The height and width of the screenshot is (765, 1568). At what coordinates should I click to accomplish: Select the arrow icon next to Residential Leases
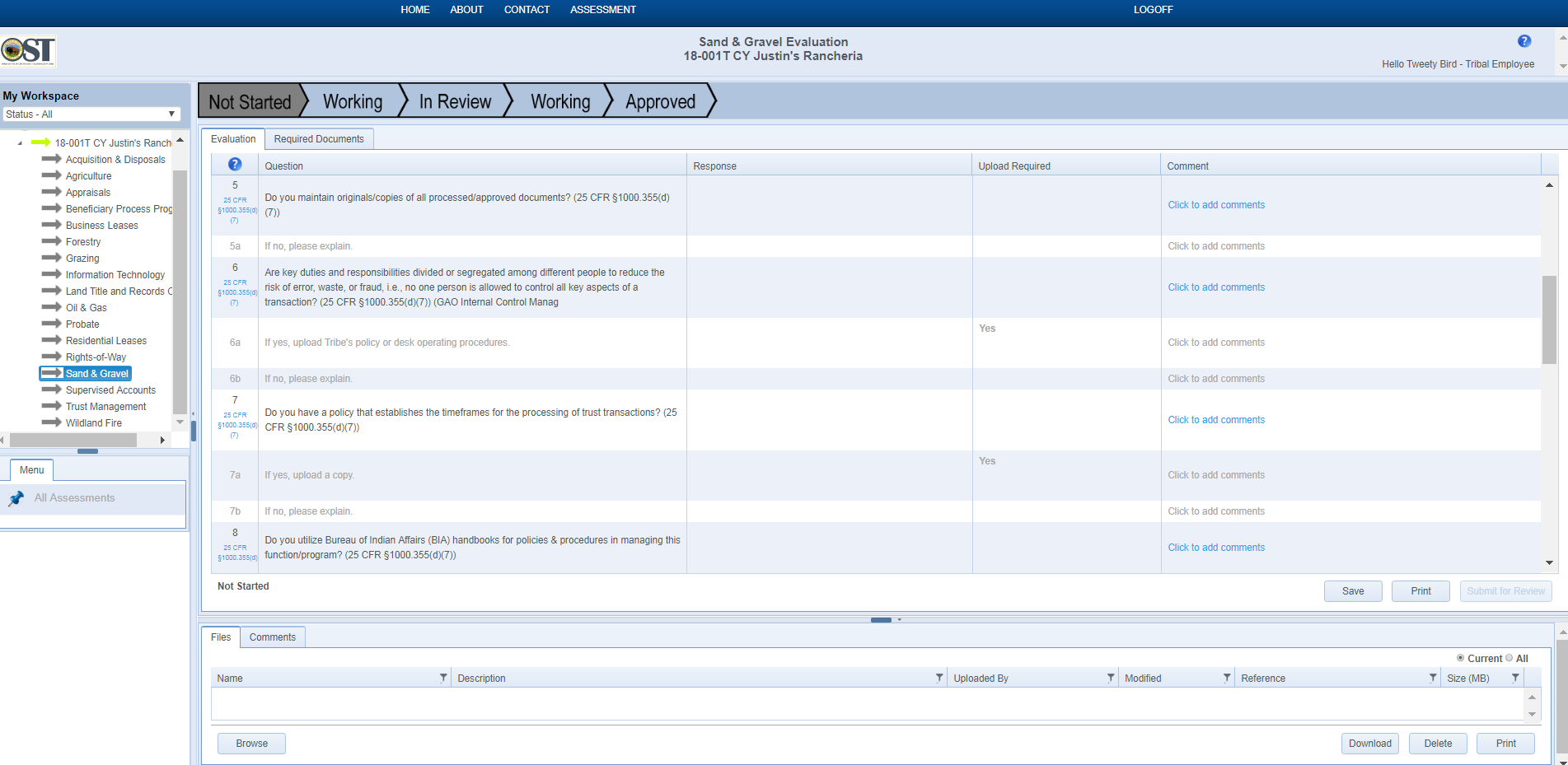coord(52,340)
